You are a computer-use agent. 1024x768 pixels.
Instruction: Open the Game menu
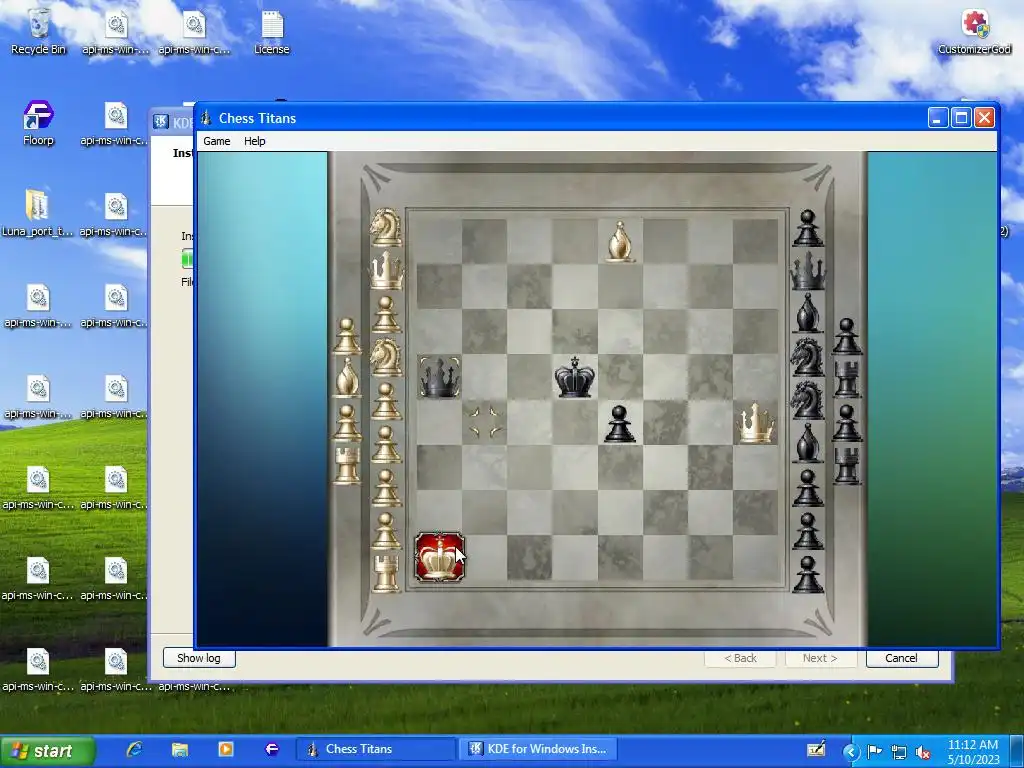click(216, 141)
